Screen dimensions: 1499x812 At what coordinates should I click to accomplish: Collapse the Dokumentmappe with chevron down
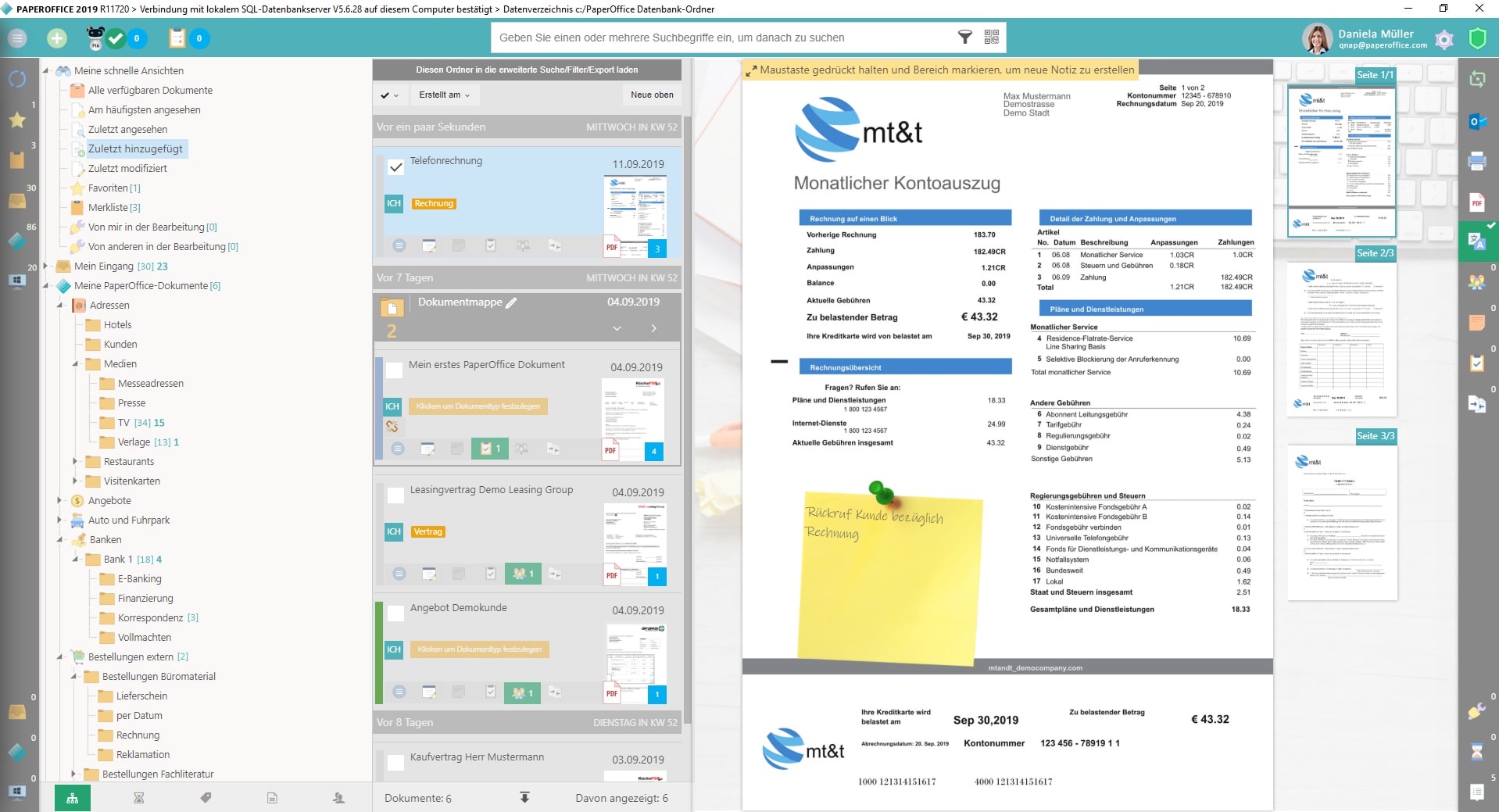click(617, 328)
